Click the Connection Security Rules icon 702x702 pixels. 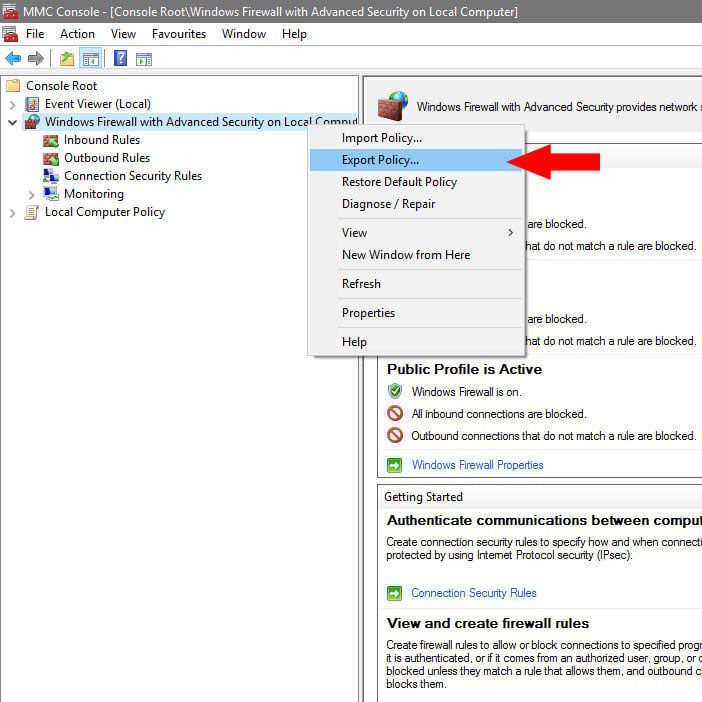tap(51, 176)
